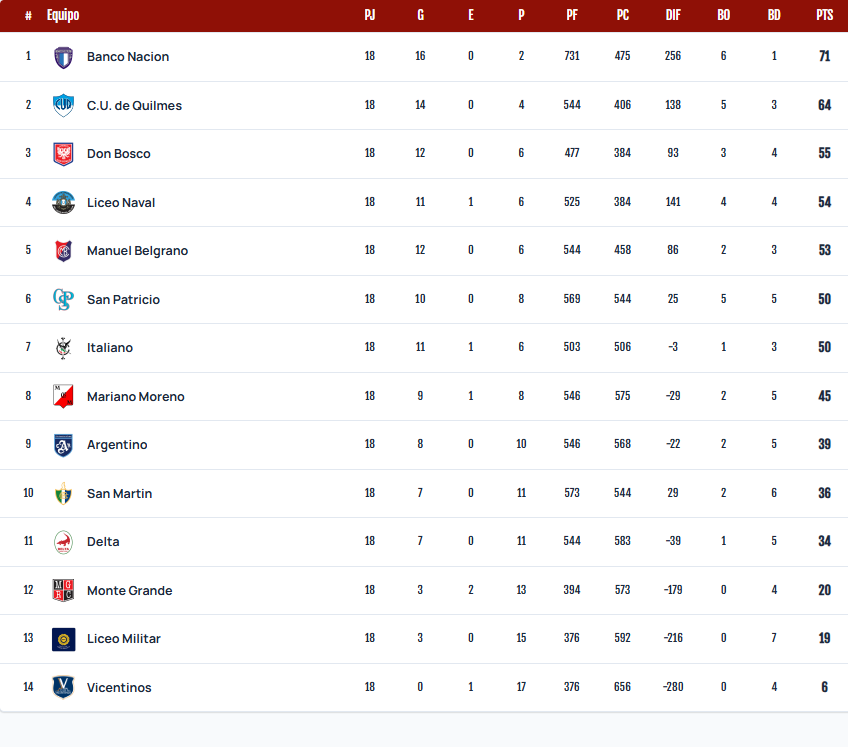Click the Manuel Belgrano shield icon
The height and width of the screenshot is (747, 848).
click(63, 251)
